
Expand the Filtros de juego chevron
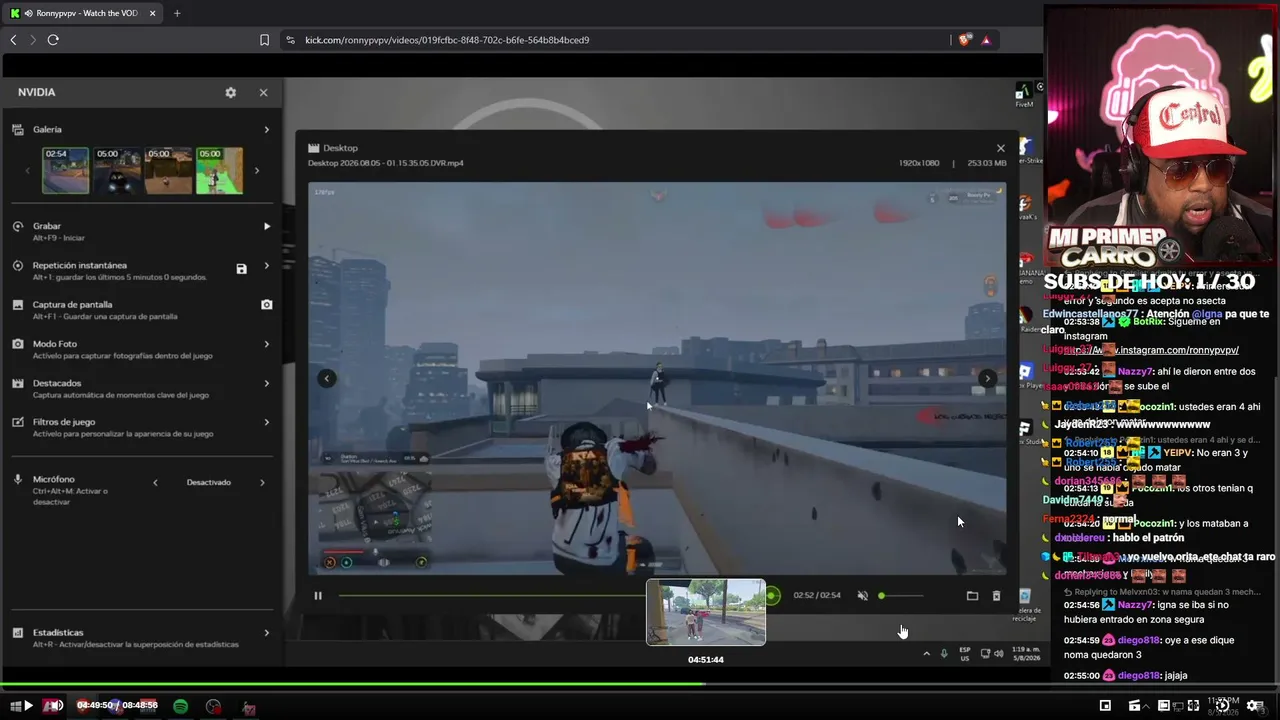pyautogui.click(x=266, y=422)
